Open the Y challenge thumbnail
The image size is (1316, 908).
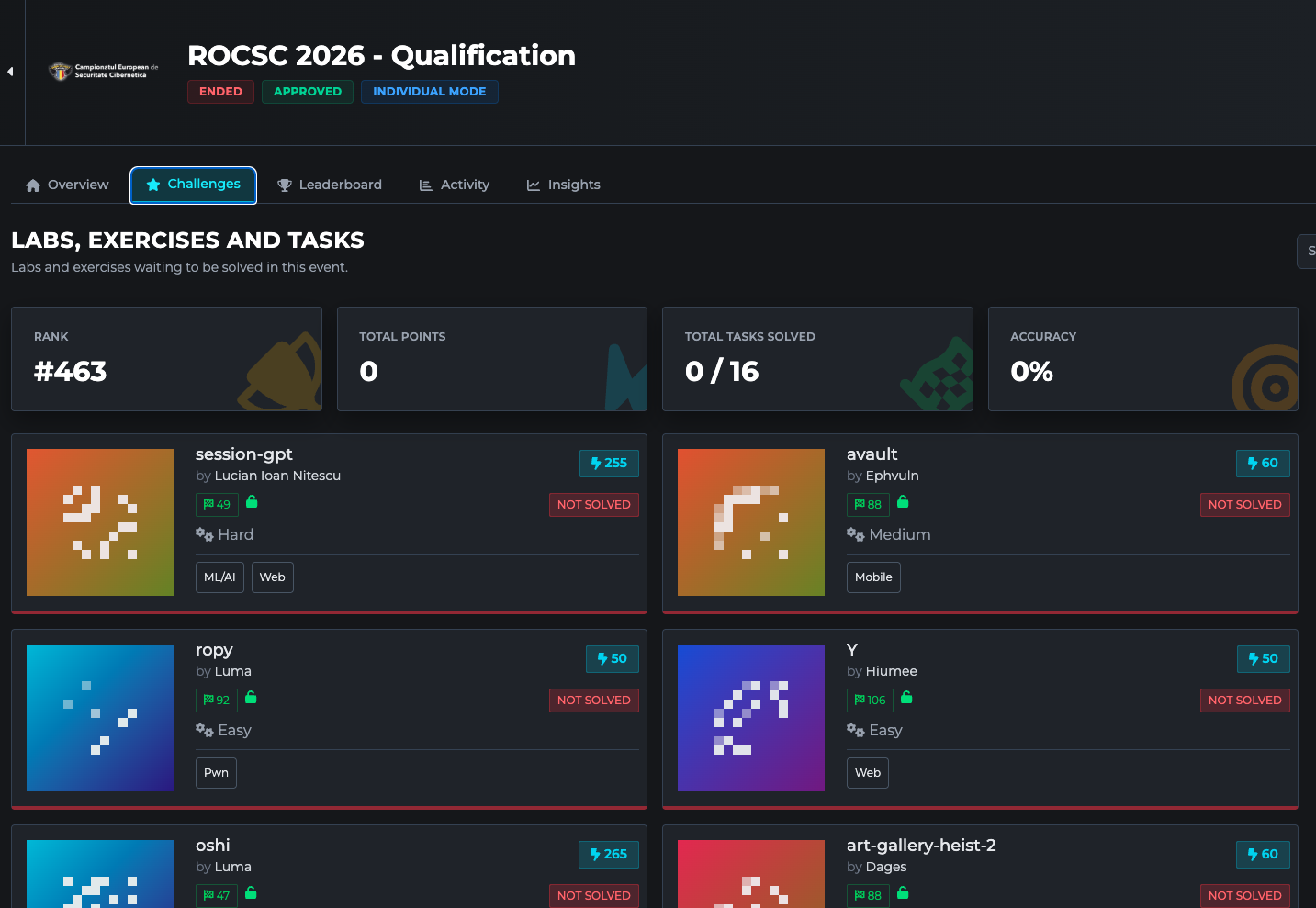coord(751,718)
